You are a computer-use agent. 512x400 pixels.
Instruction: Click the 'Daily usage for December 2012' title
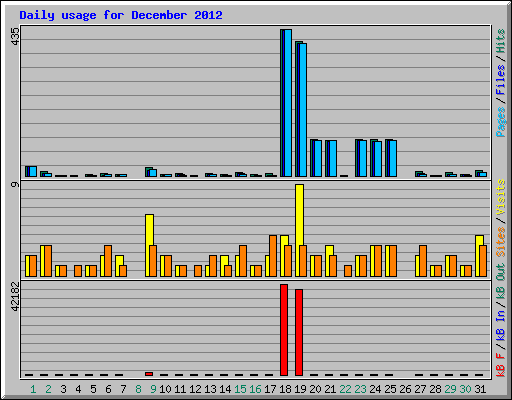pos(121,15)
